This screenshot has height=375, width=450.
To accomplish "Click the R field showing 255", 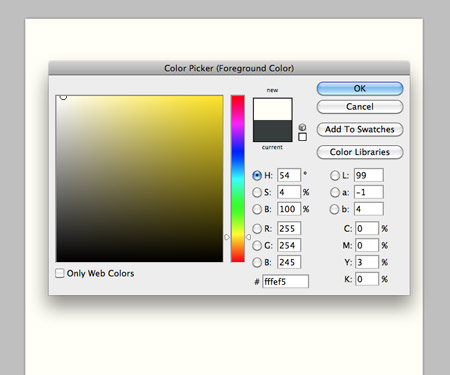I will [289, 229].
